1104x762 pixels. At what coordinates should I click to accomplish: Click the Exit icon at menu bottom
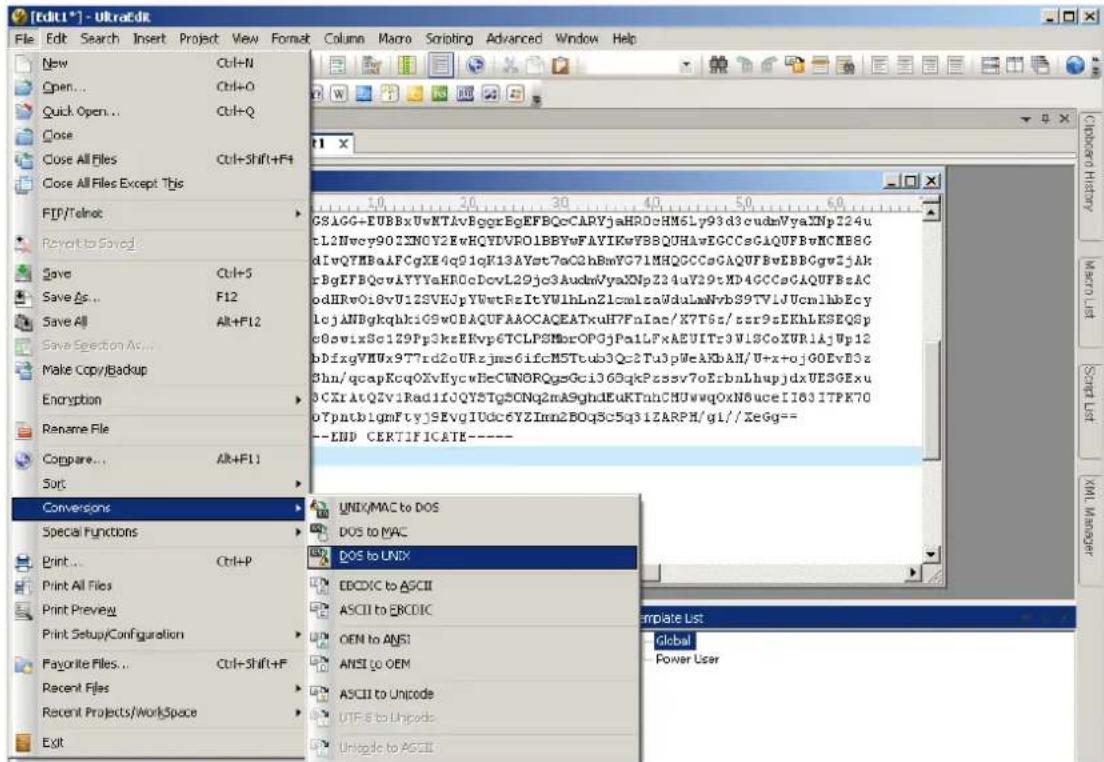(x=23, y=742)
